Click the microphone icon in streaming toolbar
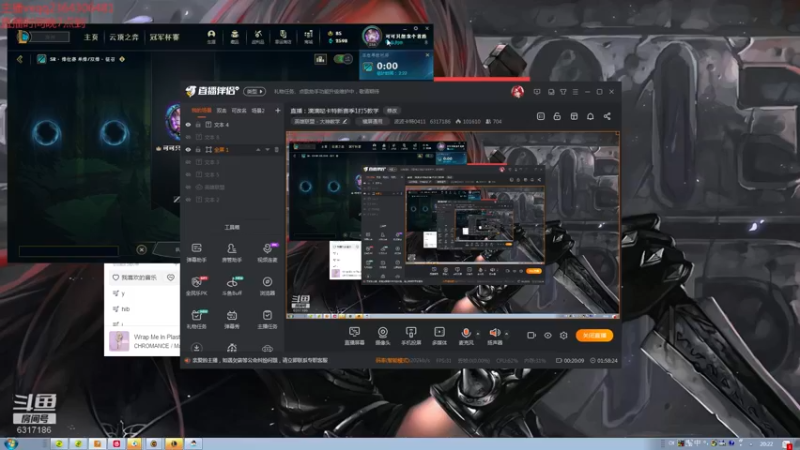The image size is (800, 450). [466, 333]
